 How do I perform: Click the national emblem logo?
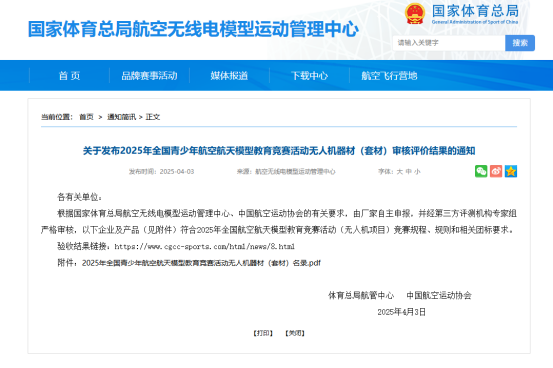[x=415, y=14]
